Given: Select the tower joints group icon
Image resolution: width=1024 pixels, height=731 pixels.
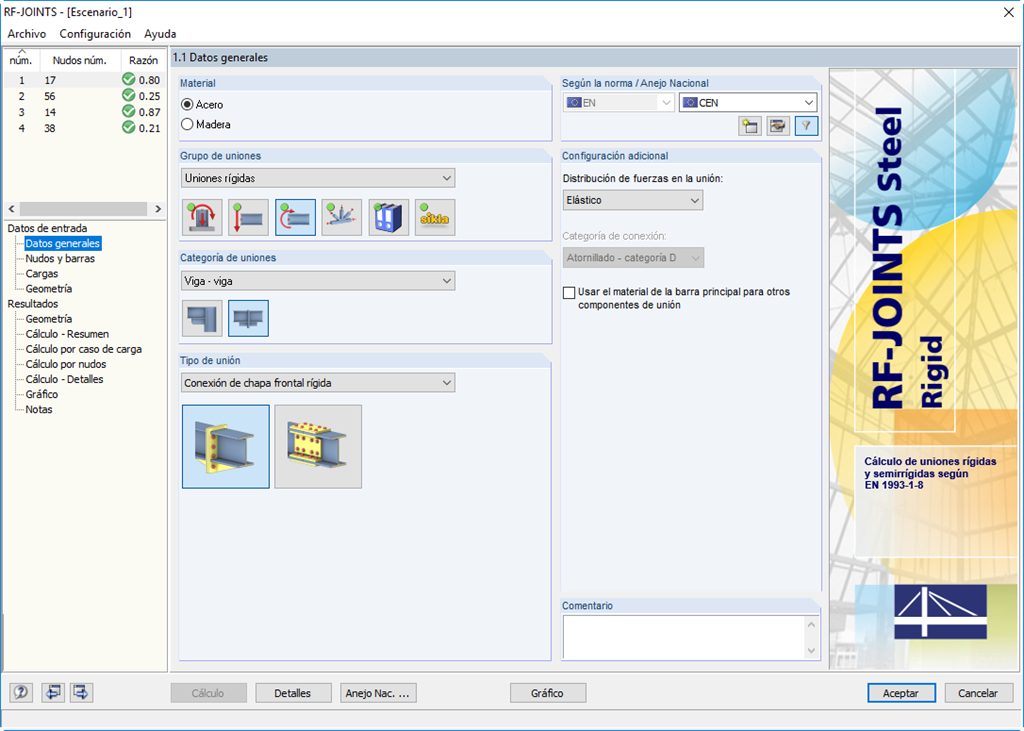Looking at the screenshot, I should click(x=342, y=218).
